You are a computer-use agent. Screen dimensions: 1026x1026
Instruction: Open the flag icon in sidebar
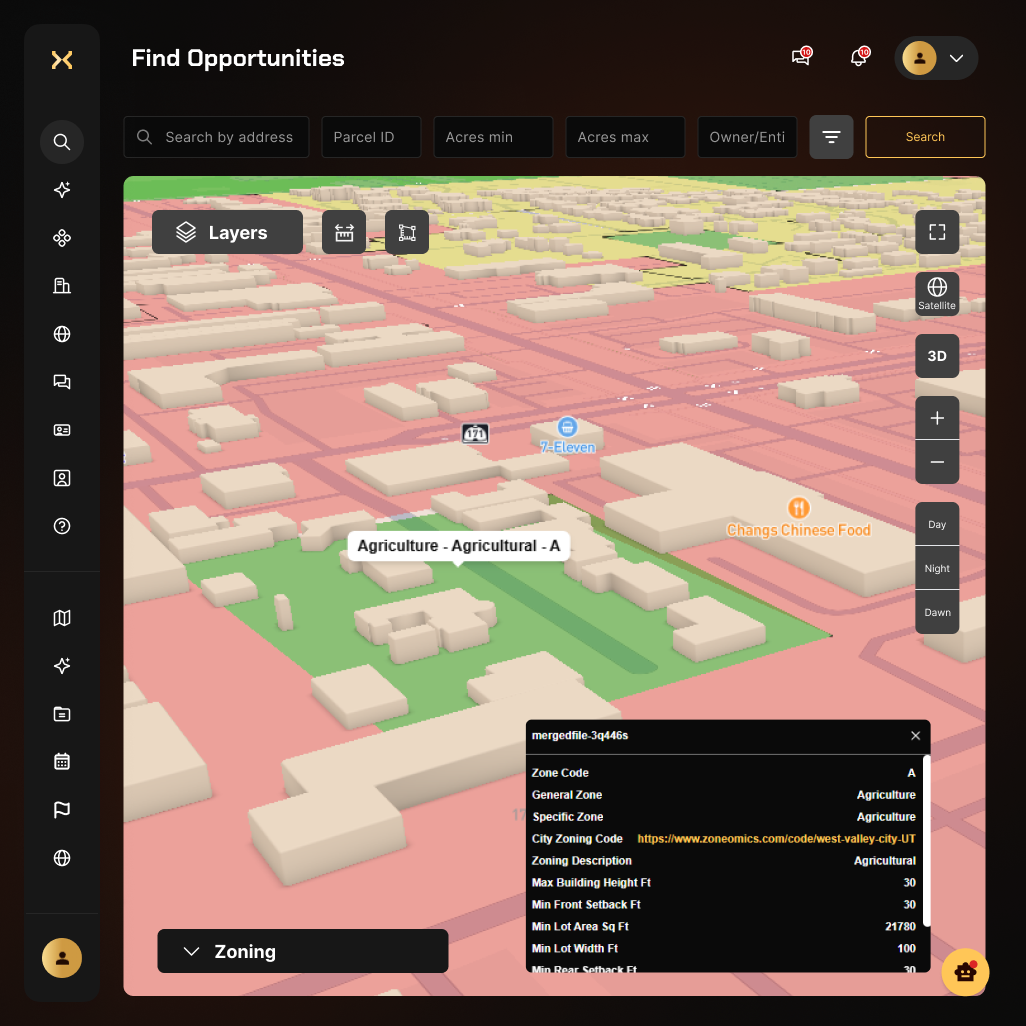[x=62, y=810]
